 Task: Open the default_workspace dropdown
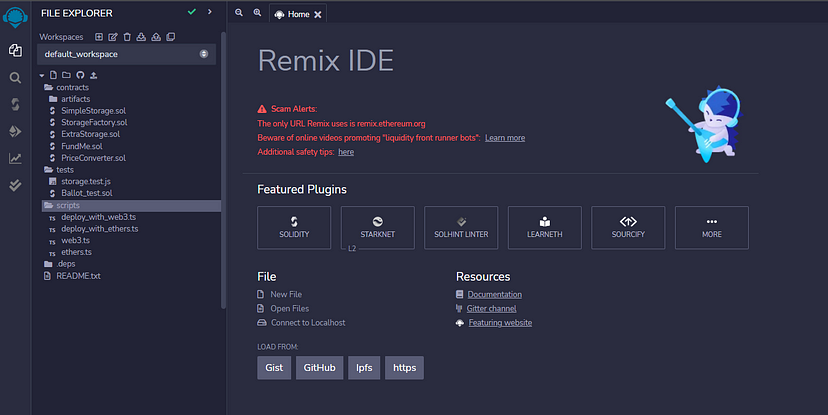(126, 54)
